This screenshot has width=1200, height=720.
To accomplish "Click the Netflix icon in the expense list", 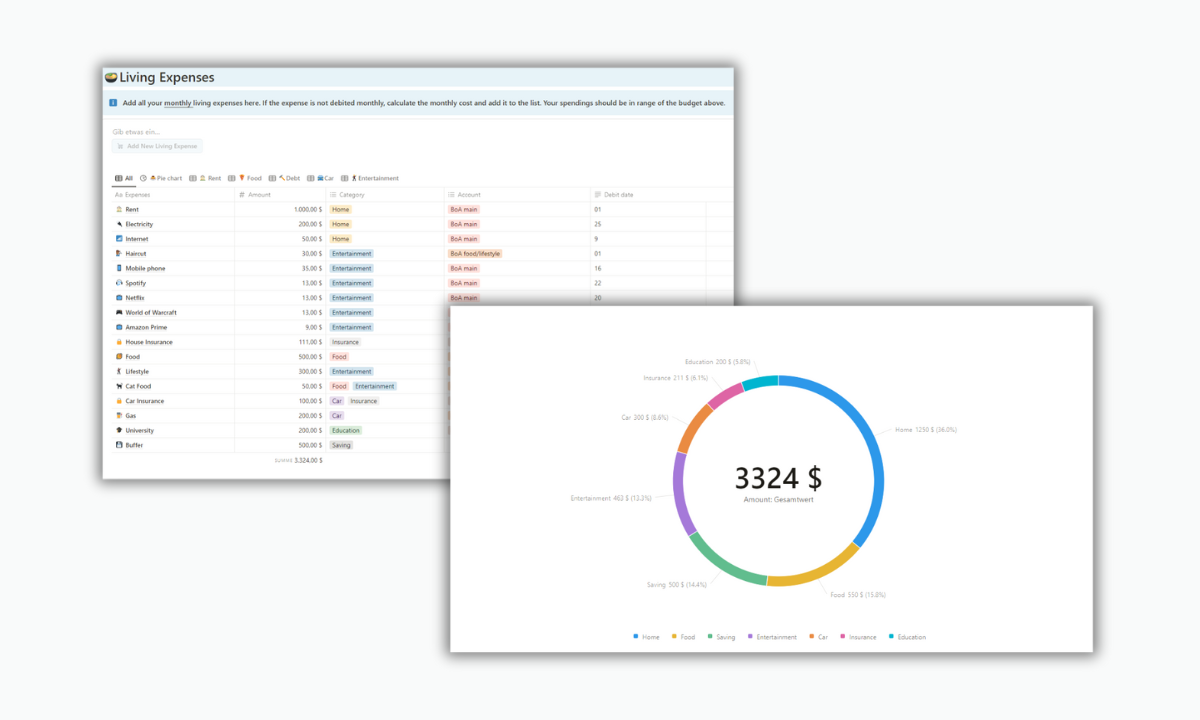I will [x=118, y=297].
